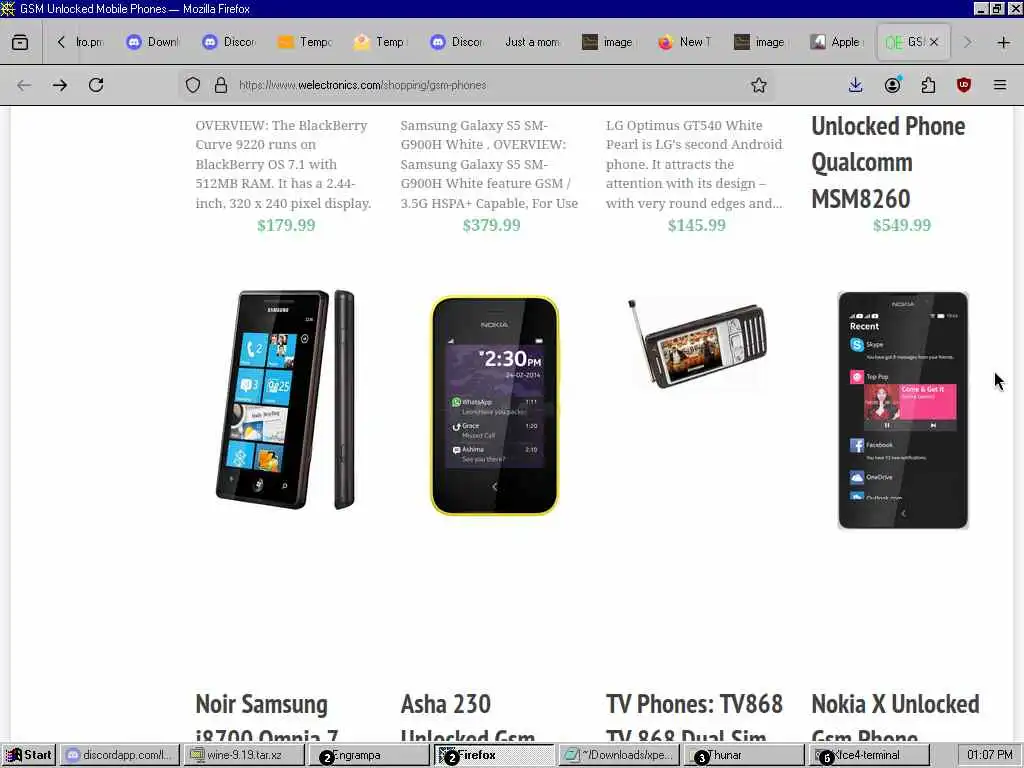Open the Nokia Asha 230 phone image
Viewport: 1024px width, 768px height.
(494, 406)
